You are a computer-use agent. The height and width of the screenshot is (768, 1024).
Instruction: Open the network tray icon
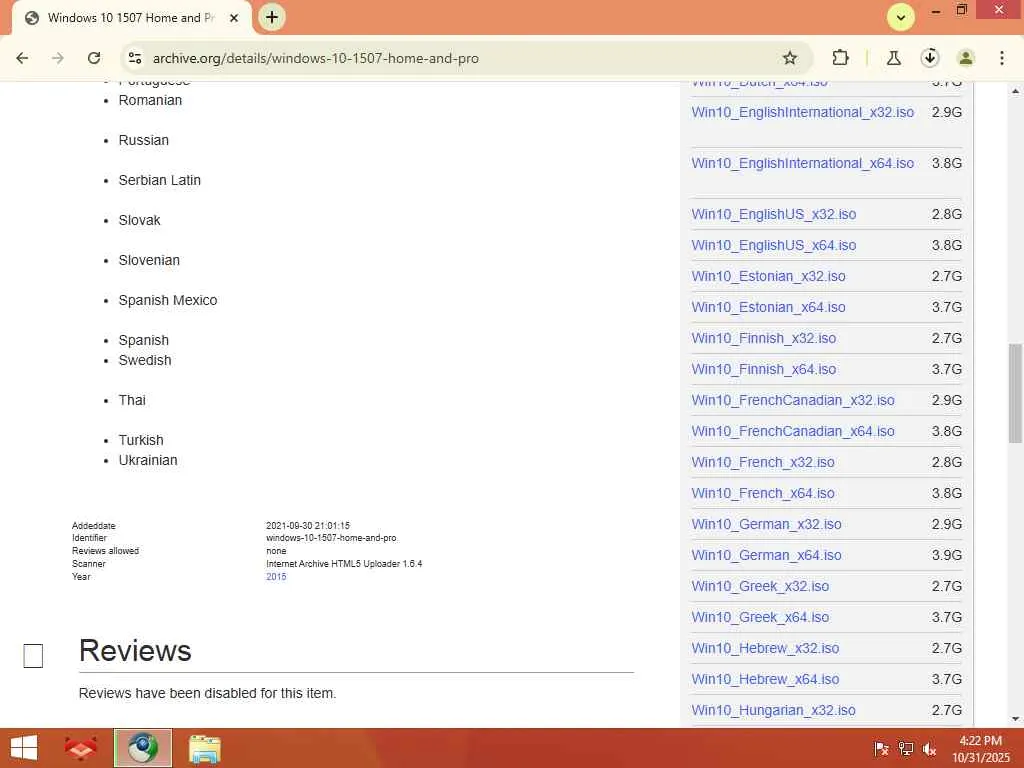(906, 749)
